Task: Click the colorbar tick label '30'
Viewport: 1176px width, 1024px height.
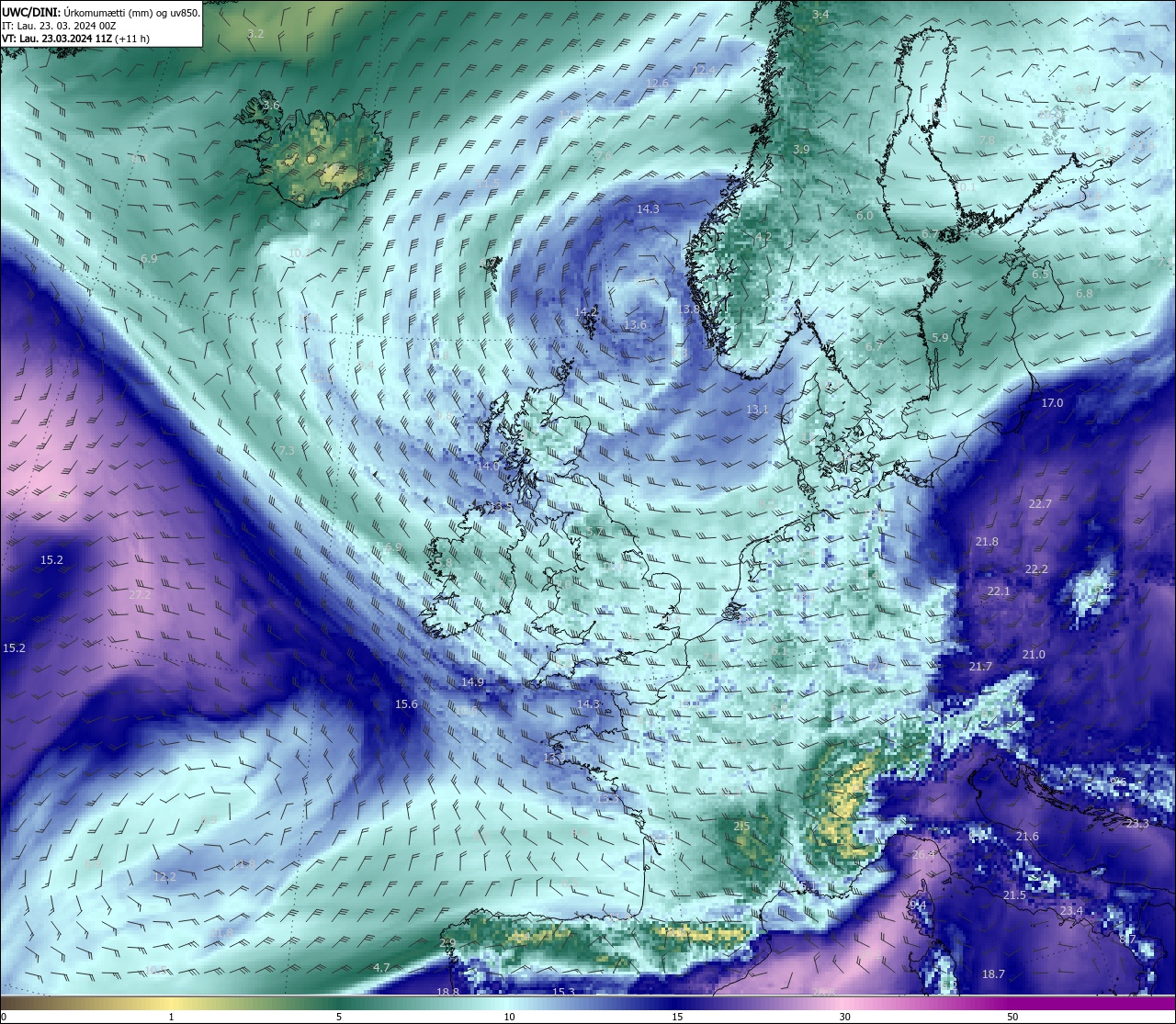Action: tap(844, 1017)
